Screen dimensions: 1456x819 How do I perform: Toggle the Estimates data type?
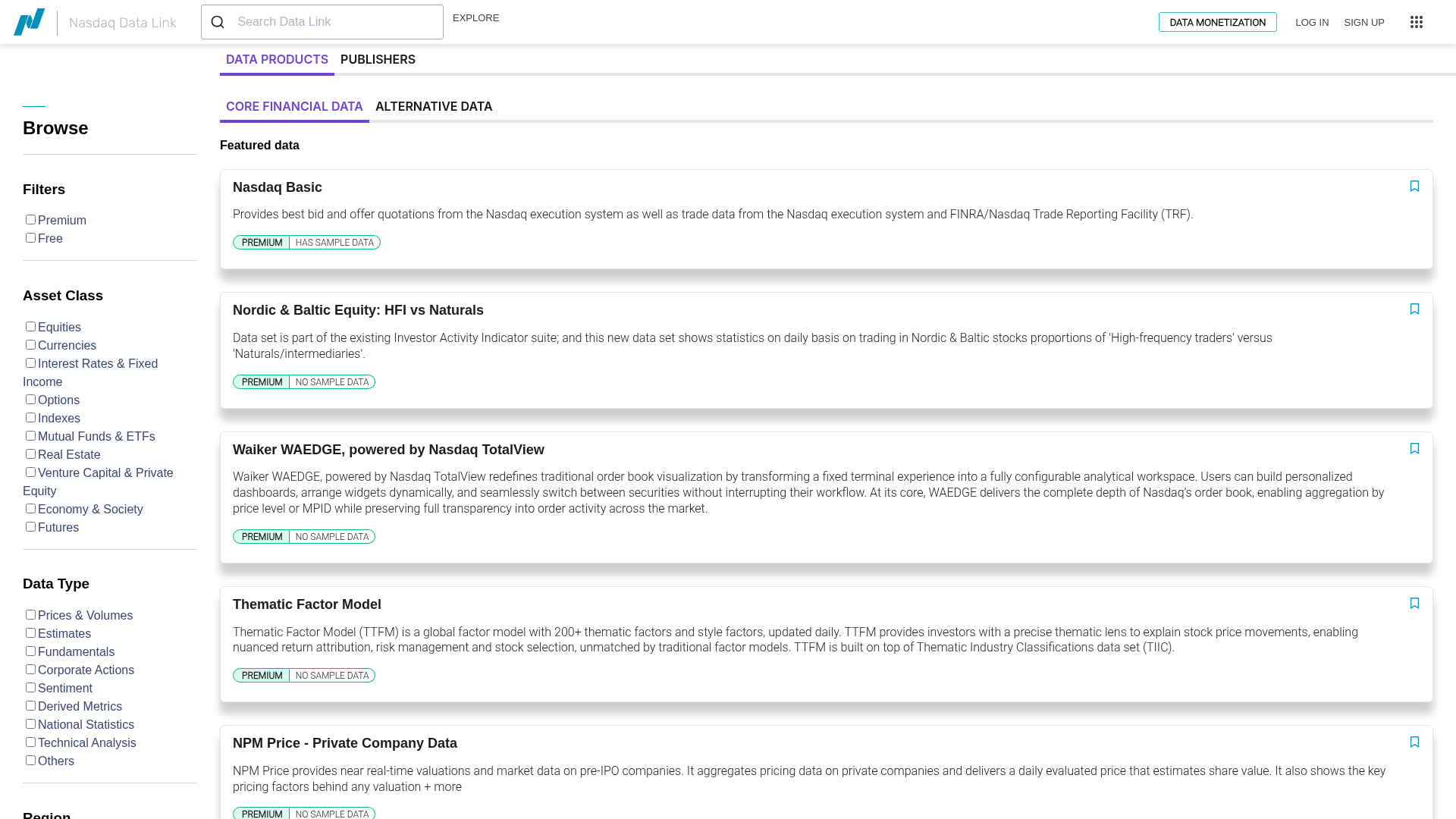coord(30,633)
